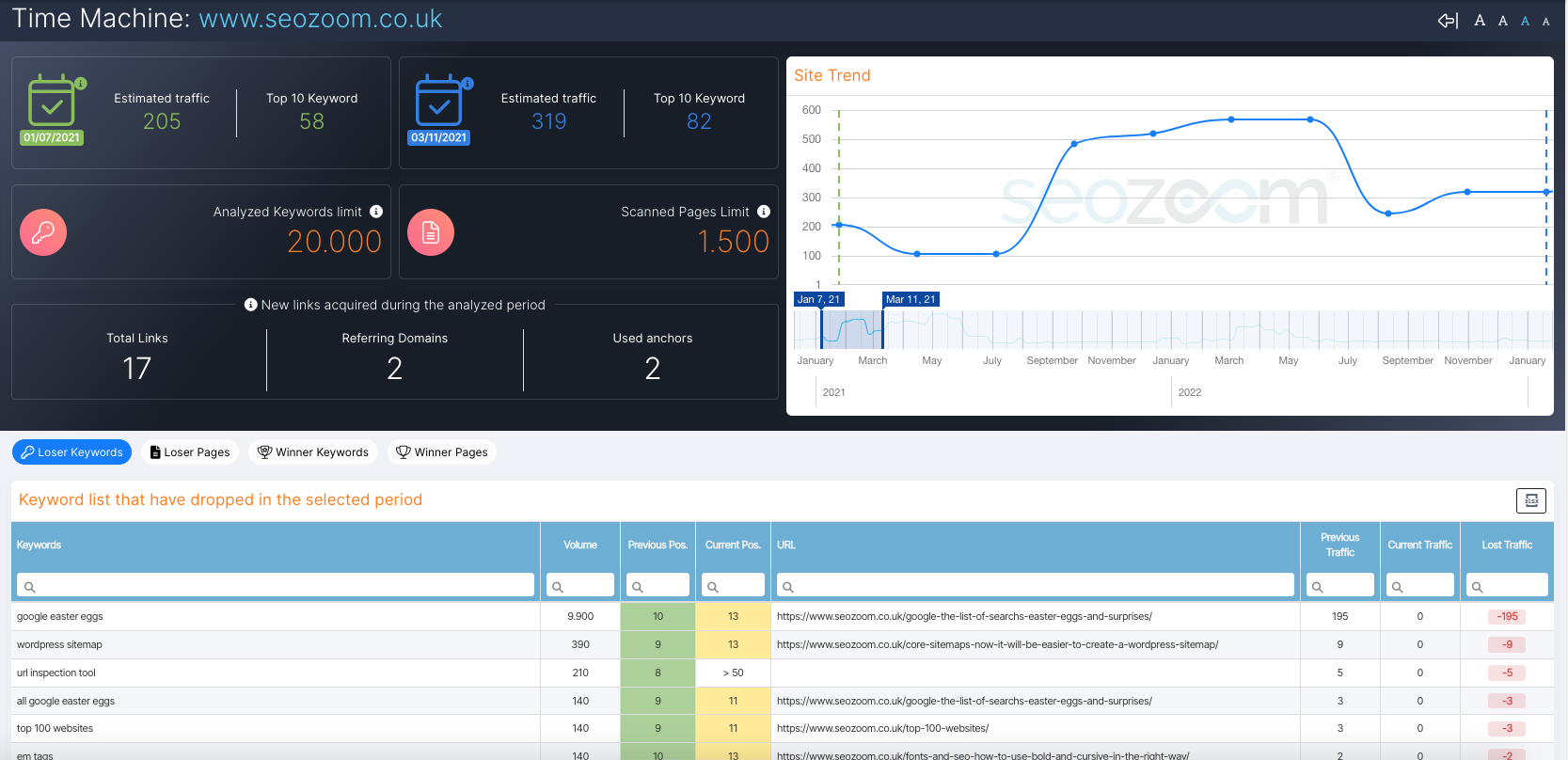The image size is (1568, 760).
Task: Switch to Loser Pages tab
Action: click(x=190, y=452)
